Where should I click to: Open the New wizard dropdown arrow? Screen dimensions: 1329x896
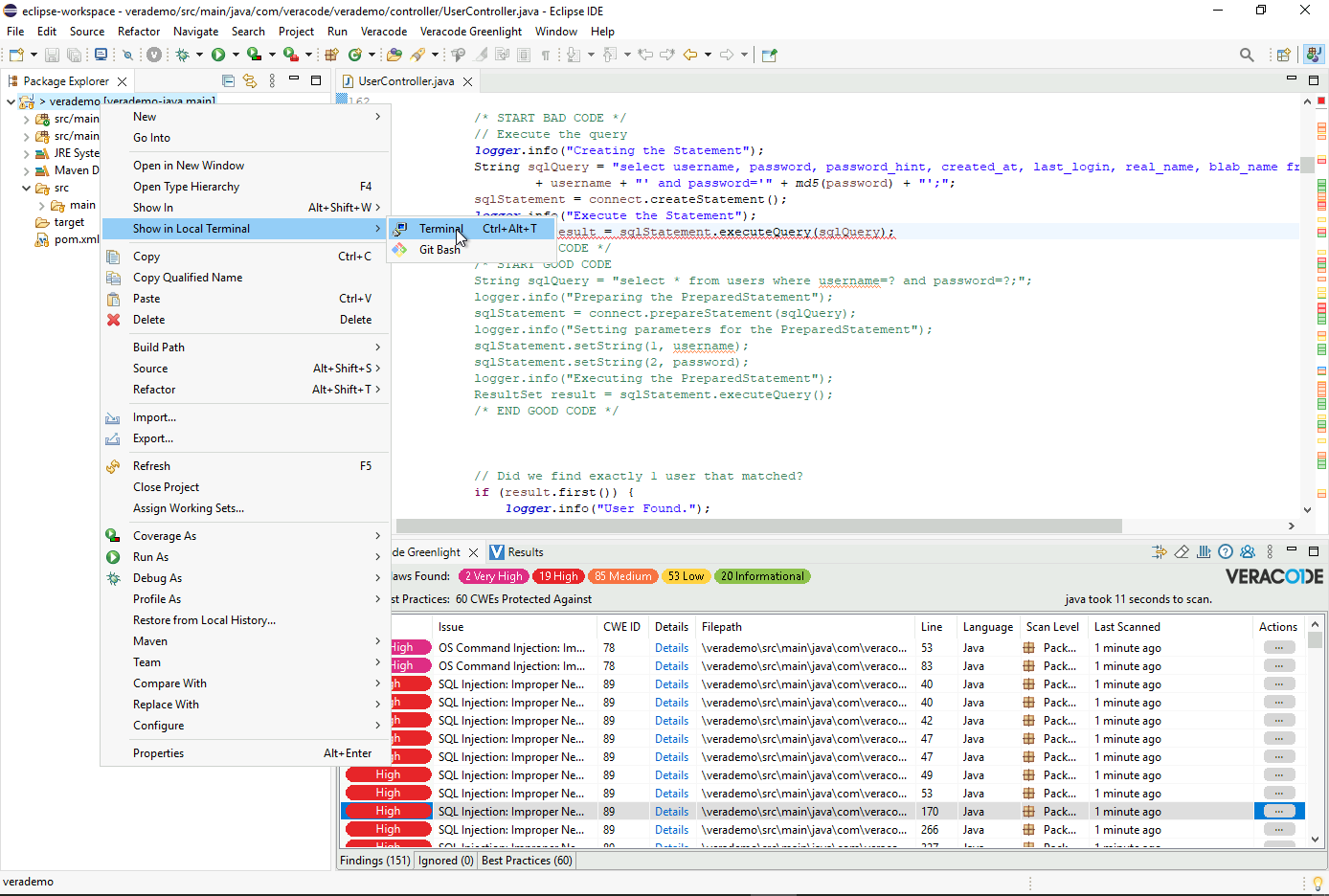click(x=34, y=55)
